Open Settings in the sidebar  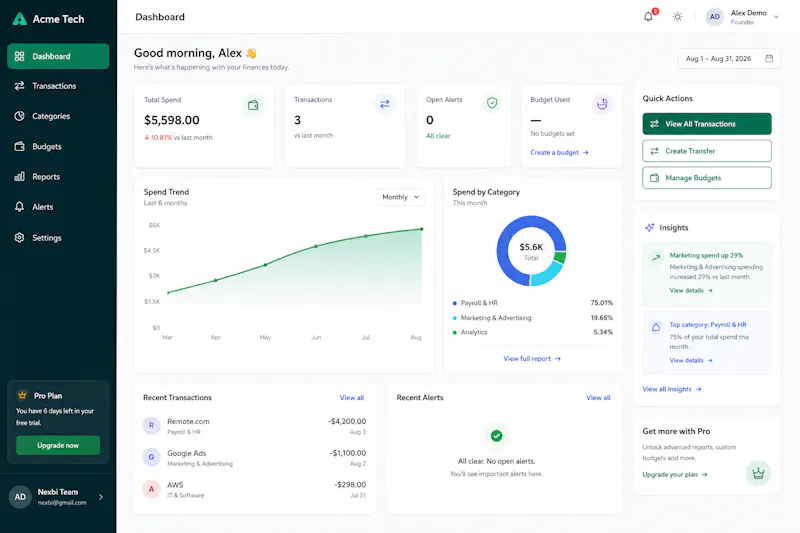click(x=58, y=238)
